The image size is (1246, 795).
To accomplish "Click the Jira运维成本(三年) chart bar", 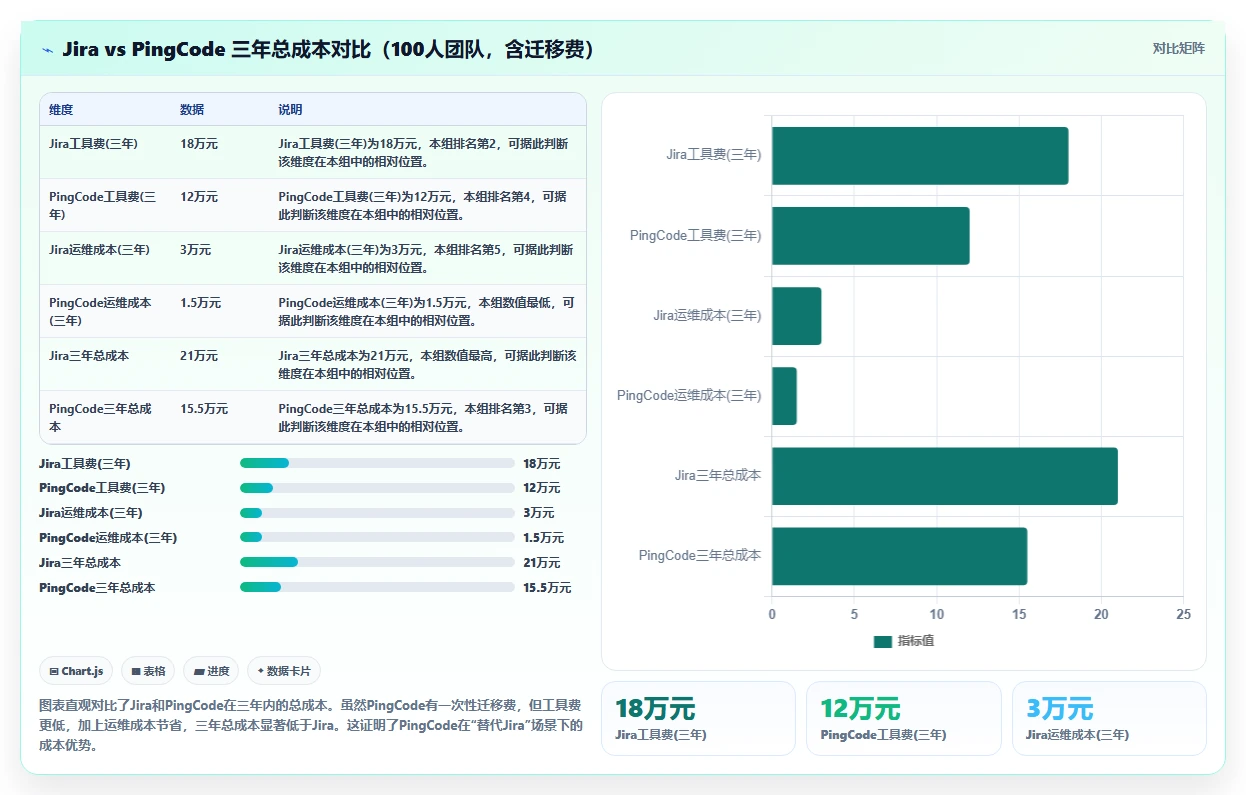I will coord(796,316).
